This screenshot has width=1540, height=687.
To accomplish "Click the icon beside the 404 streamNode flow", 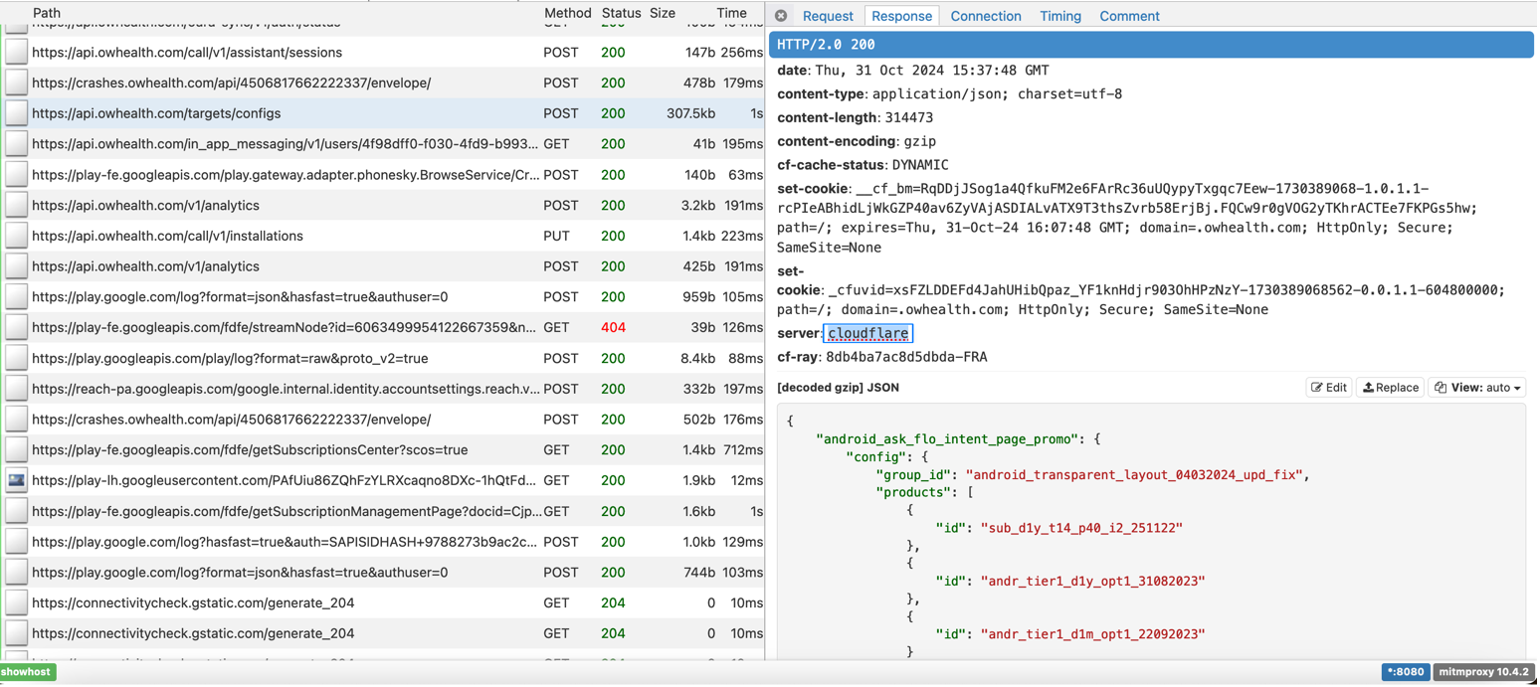I will point(16,328).
